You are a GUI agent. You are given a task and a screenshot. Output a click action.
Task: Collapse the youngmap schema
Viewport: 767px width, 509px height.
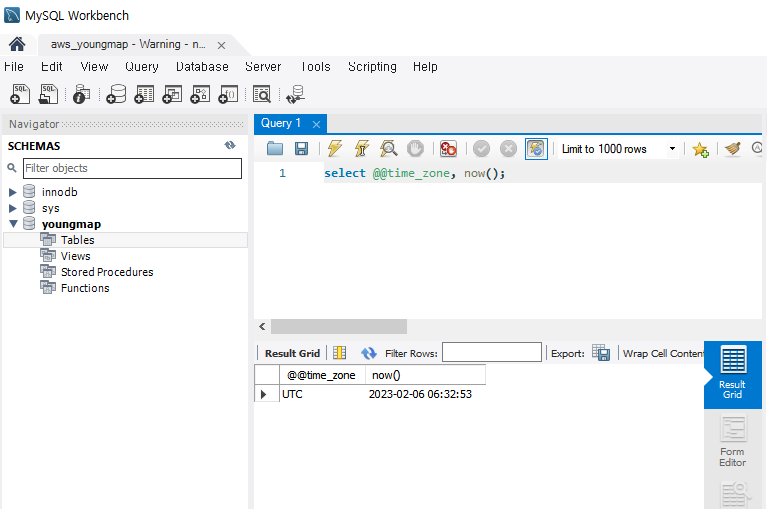pyautogui.click(x=13, y=224)
